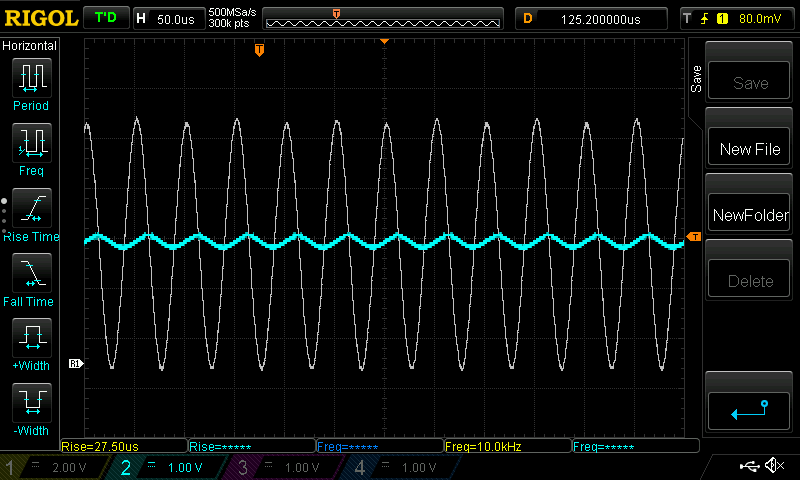Select the Fall Time measurement icon
This screenshot has width=800, height=480.
[x=30, y=273]
